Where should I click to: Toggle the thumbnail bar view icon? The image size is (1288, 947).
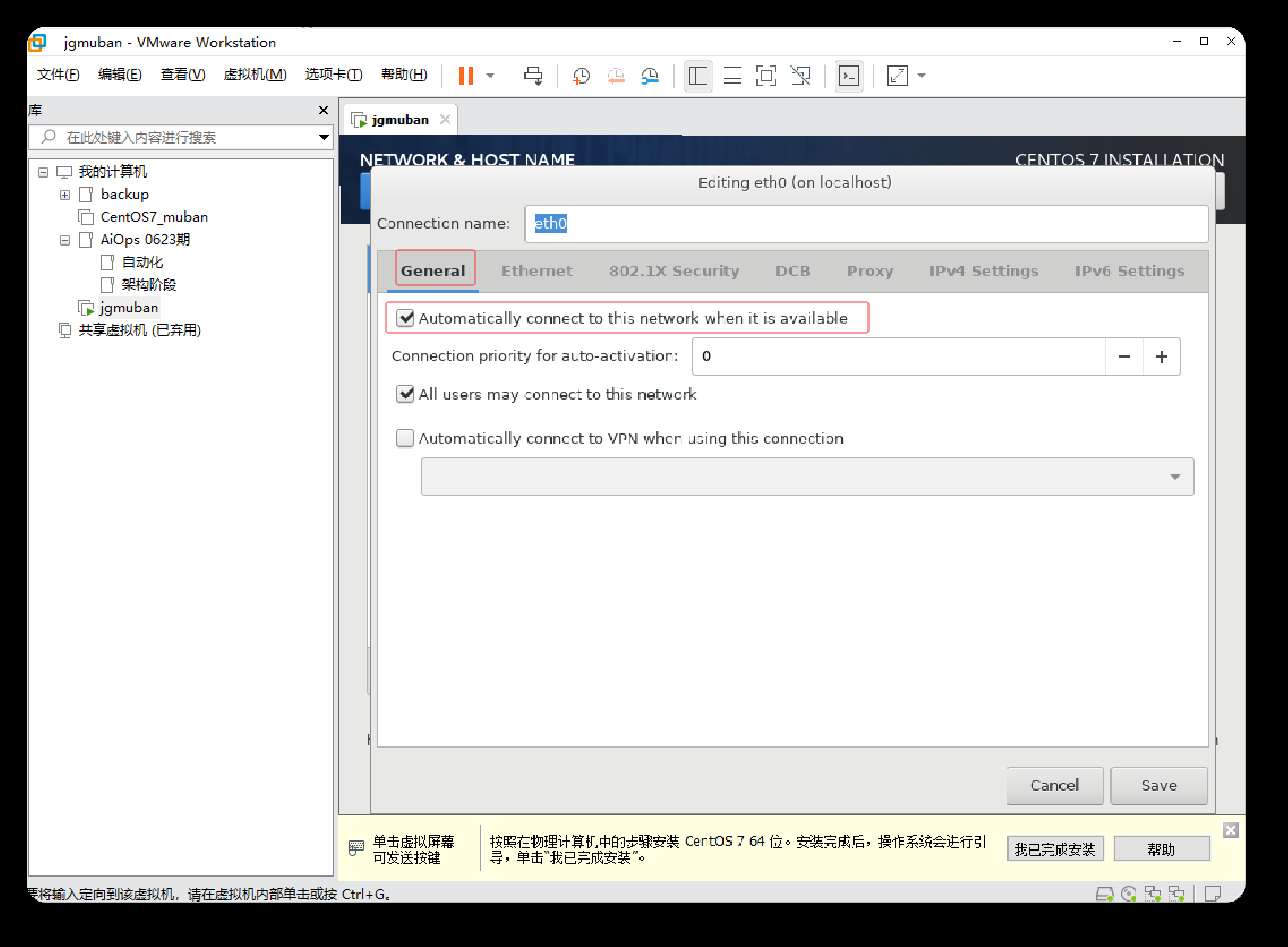732,76
